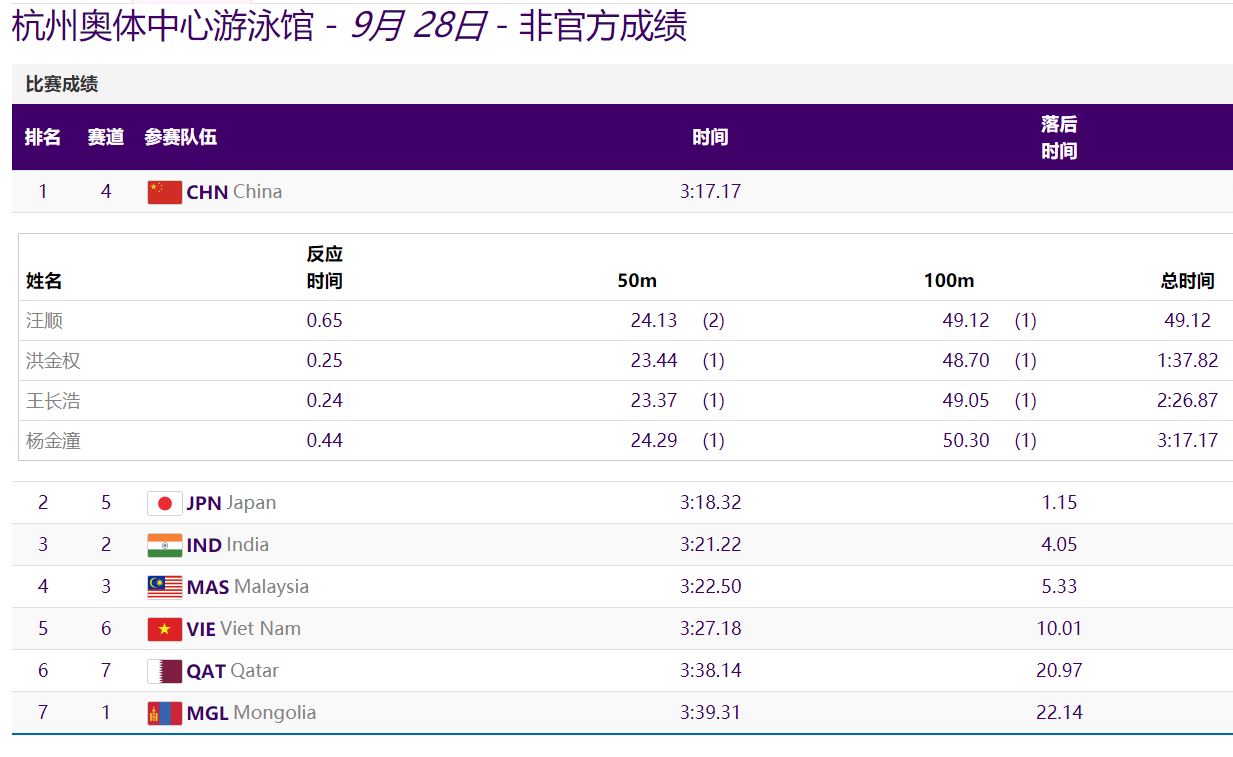Click Malaysia's time 3:22.50
Screen dimensions: 1233x757
[x=710, y=587]
